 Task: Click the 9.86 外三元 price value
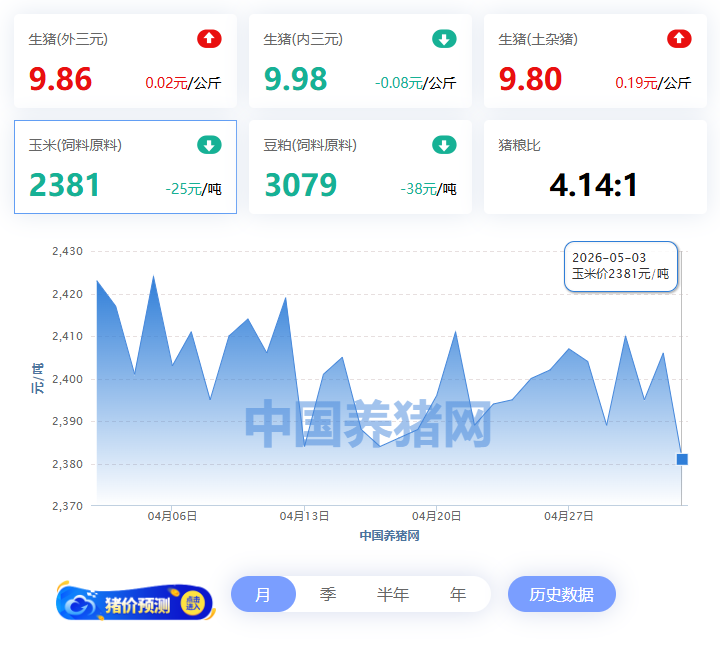click(60, 79)
